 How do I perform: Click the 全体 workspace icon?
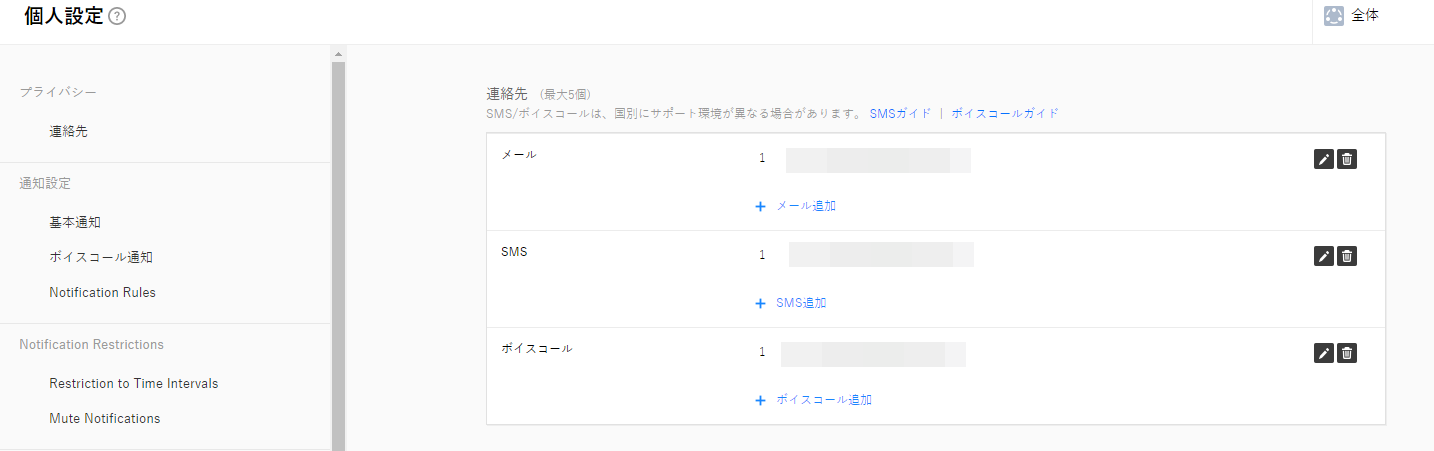(1333, 16)
